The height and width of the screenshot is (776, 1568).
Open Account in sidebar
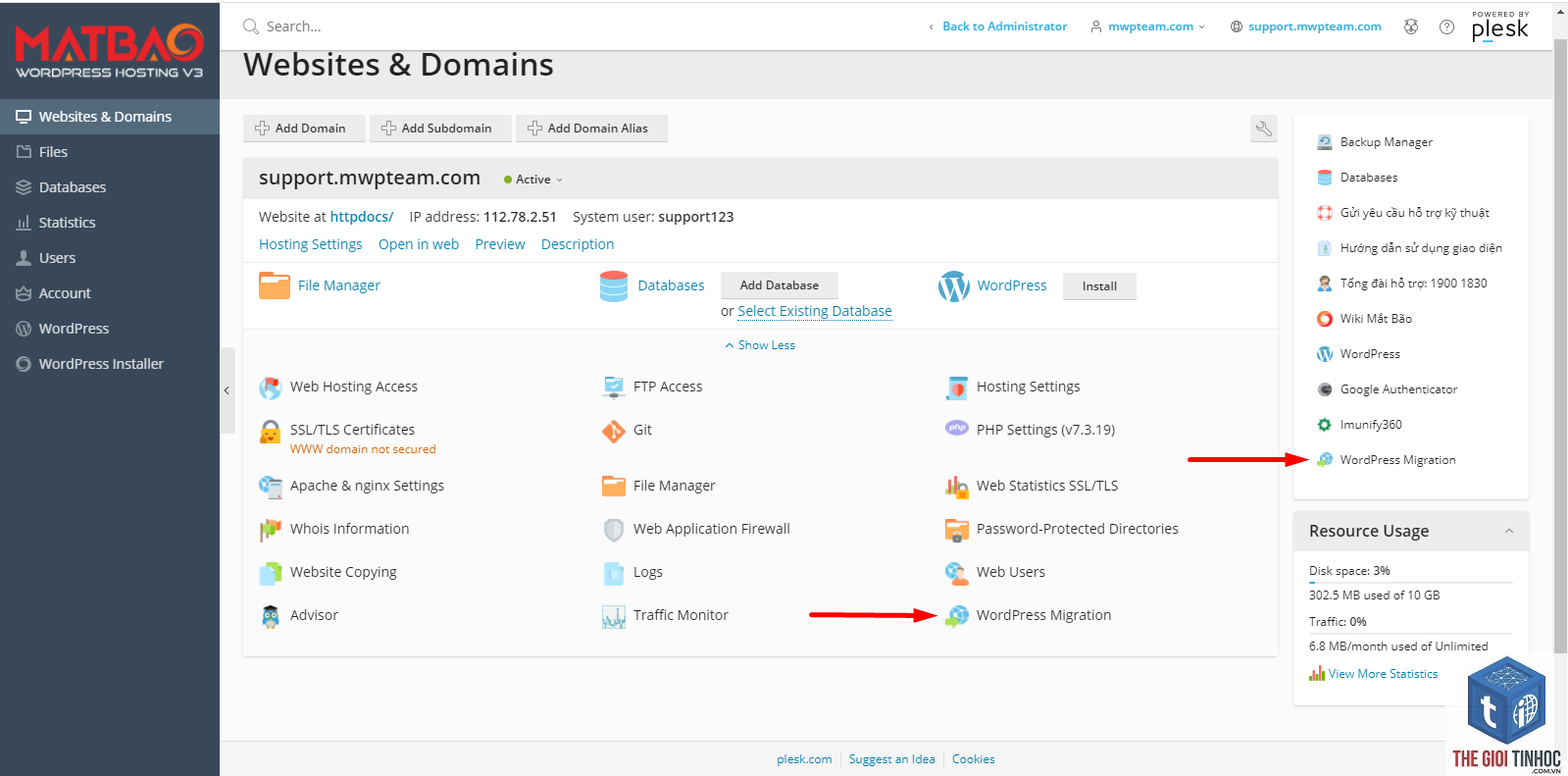110,293
